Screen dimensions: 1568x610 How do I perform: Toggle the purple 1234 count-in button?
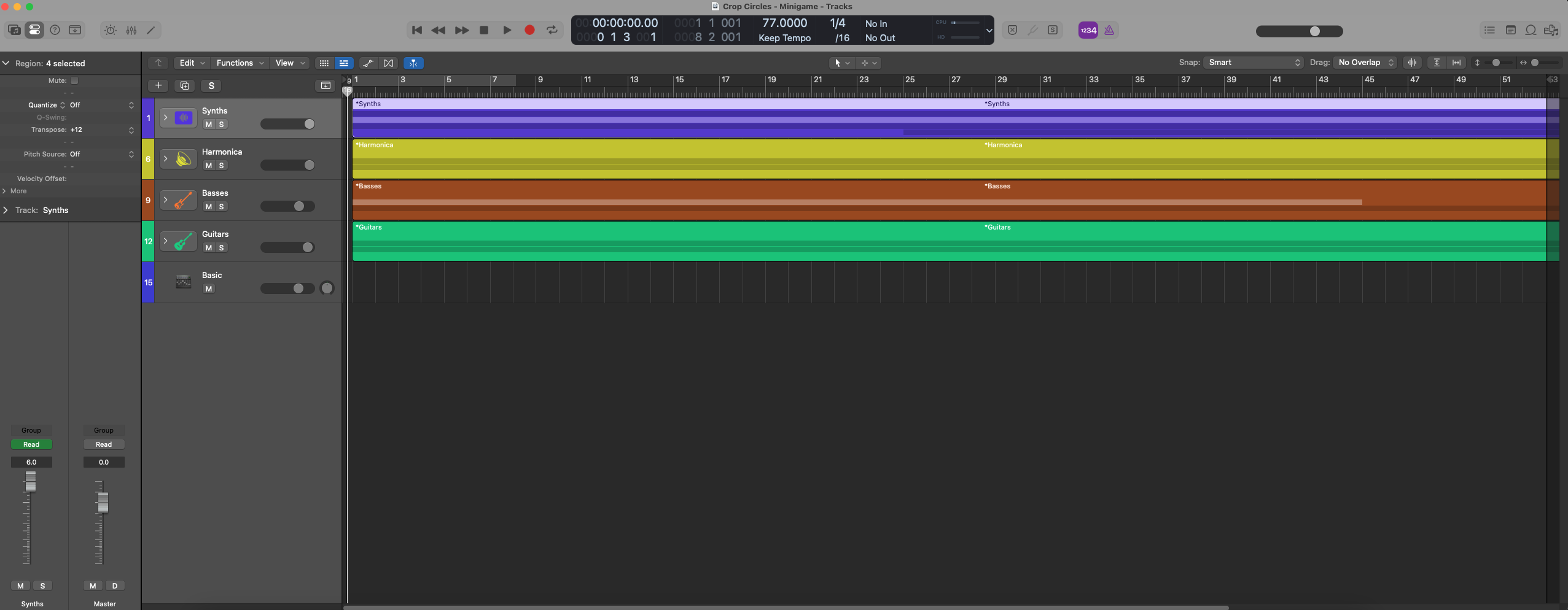[x=1088, y=30]
